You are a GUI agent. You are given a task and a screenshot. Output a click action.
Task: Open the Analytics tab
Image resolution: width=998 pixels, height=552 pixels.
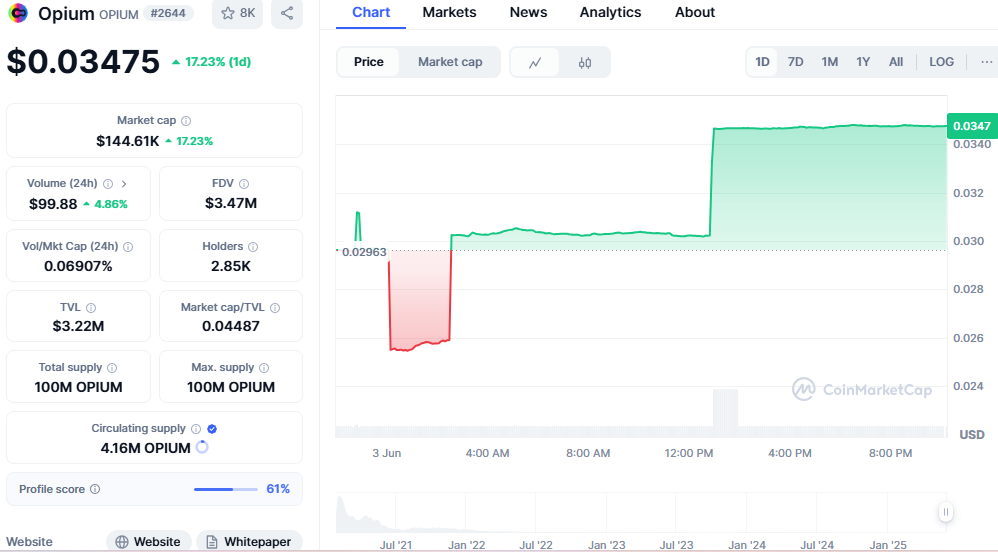[610, 13]
